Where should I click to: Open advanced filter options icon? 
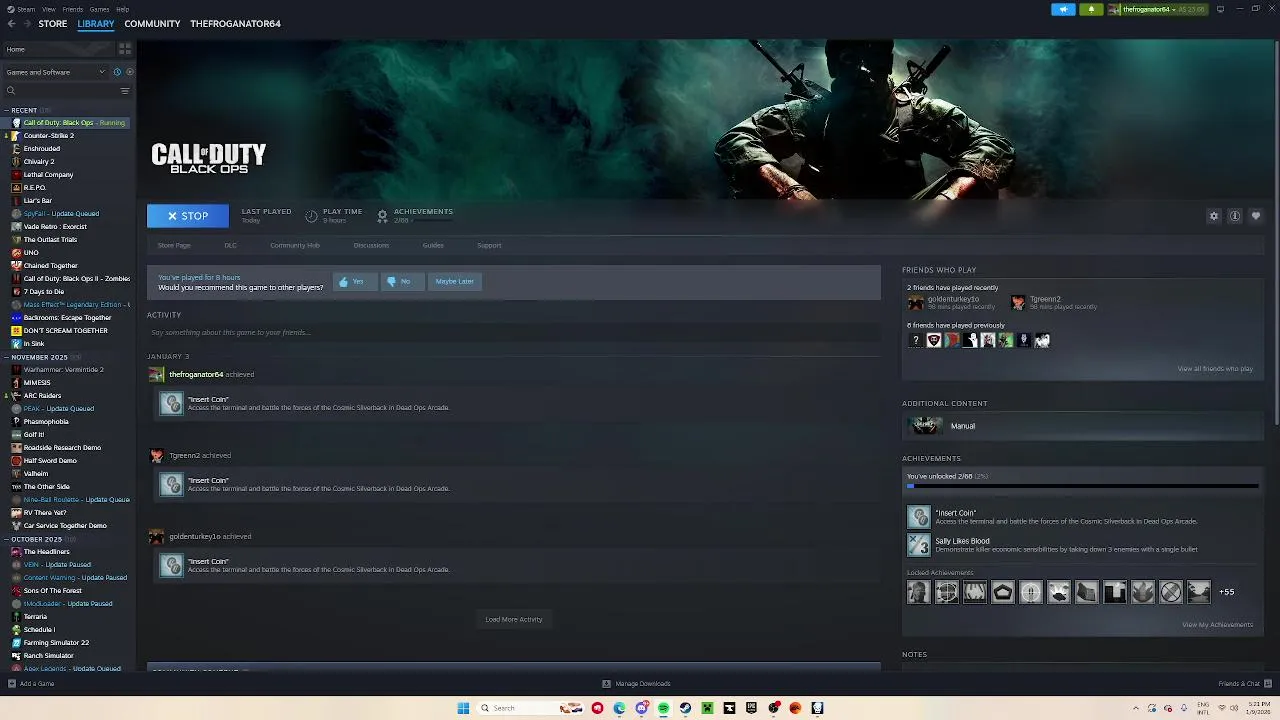tap(125, 91)
